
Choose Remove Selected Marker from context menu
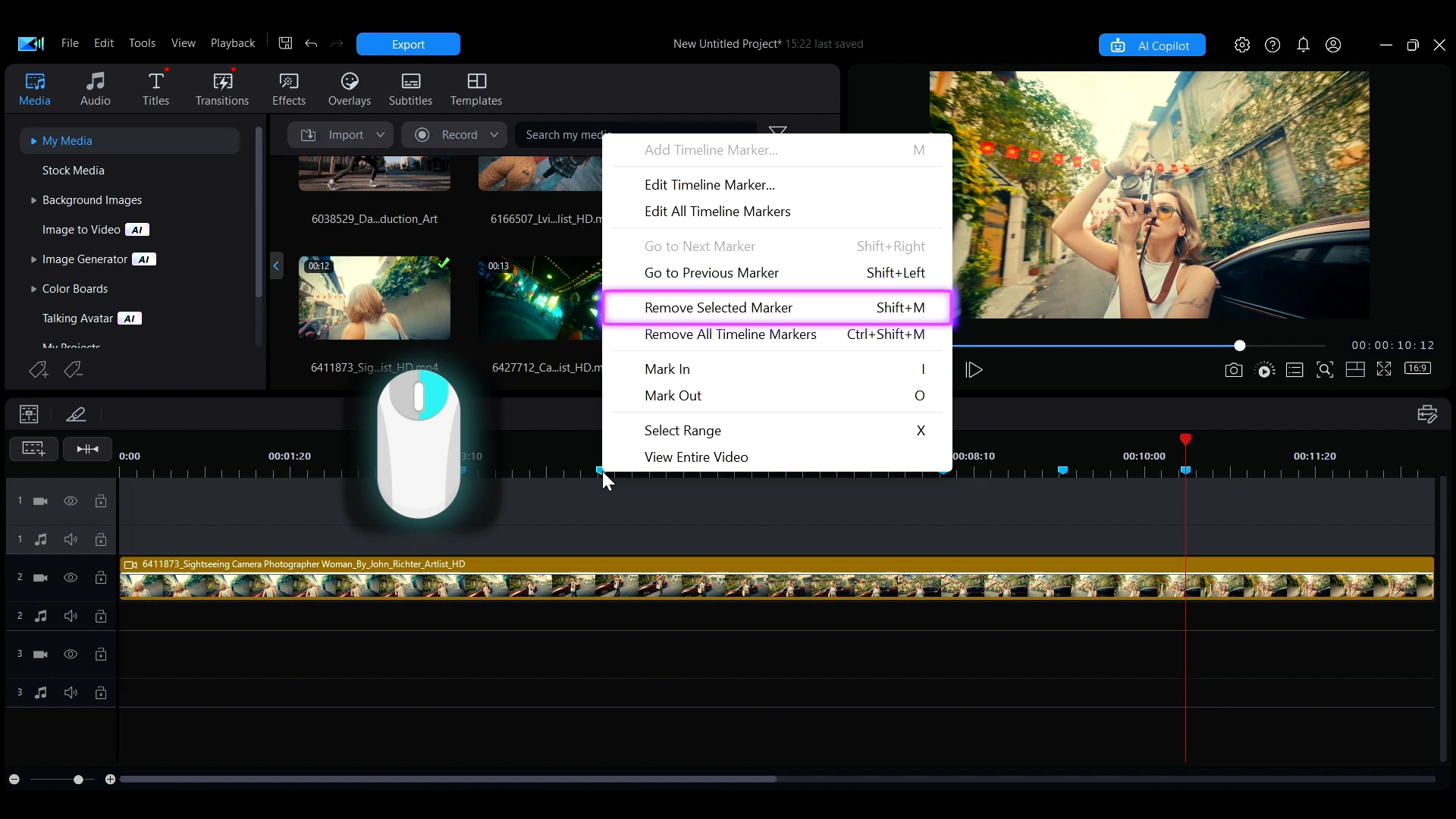coord(777,308)
